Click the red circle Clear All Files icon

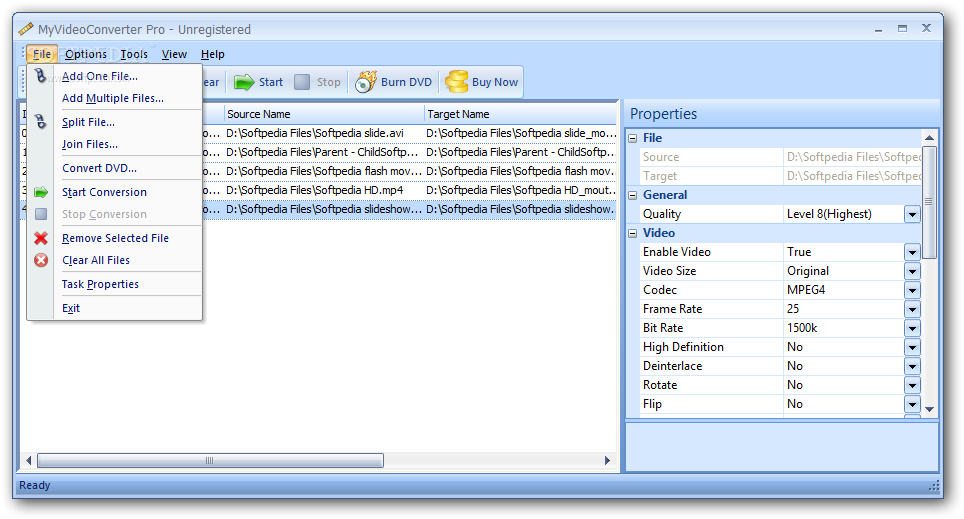click(x=41, y=260)
